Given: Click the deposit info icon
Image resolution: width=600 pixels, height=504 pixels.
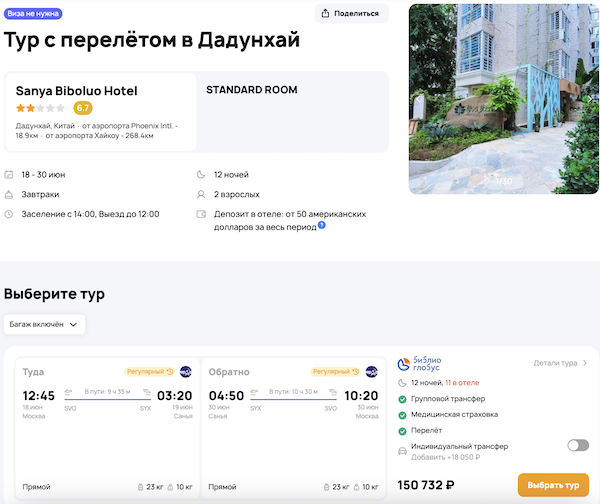Looking at the screenshot, I should (322, 226).
